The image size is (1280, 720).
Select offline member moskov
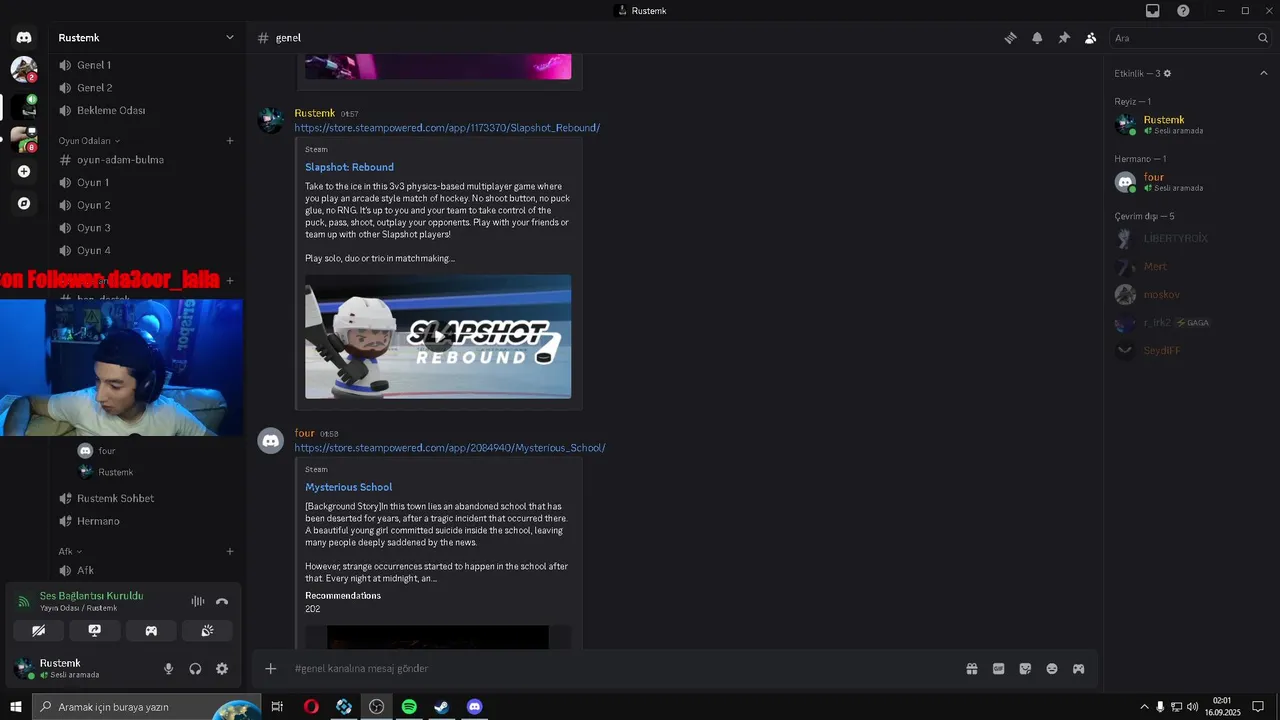tap(1190, 295)
